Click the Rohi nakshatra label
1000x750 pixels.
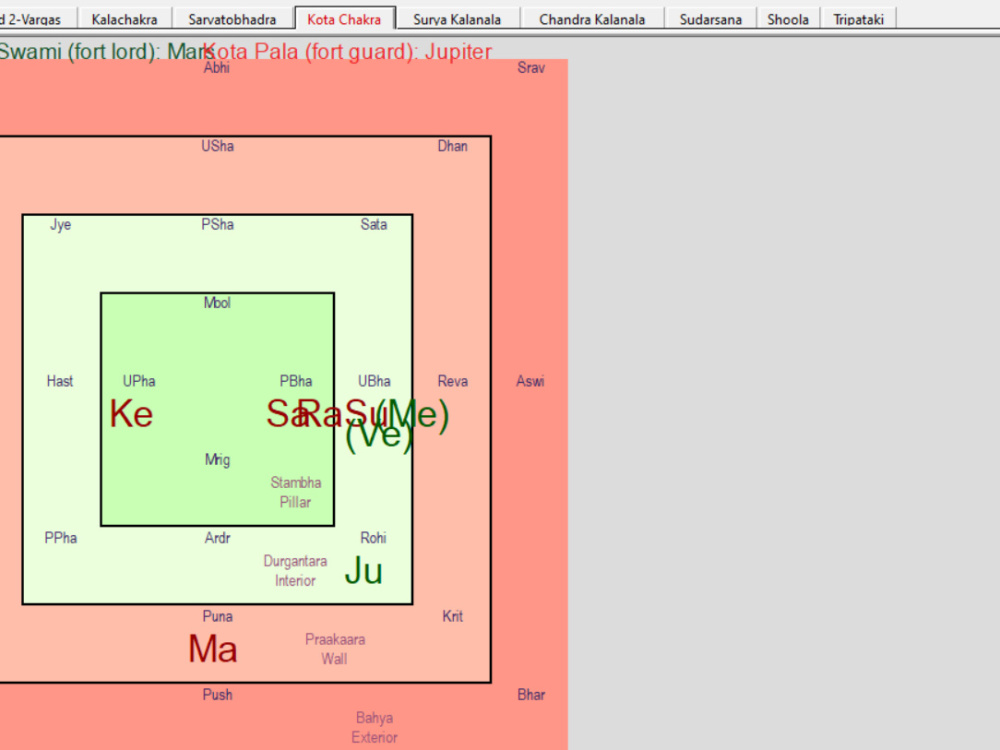(x=374, y=538)
